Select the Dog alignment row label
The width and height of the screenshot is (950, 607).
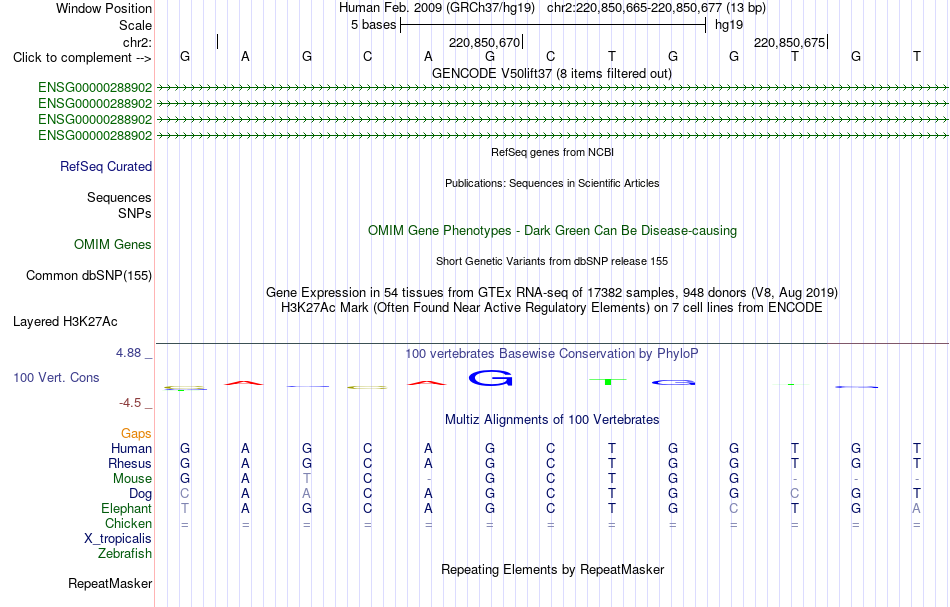[141, 494]
